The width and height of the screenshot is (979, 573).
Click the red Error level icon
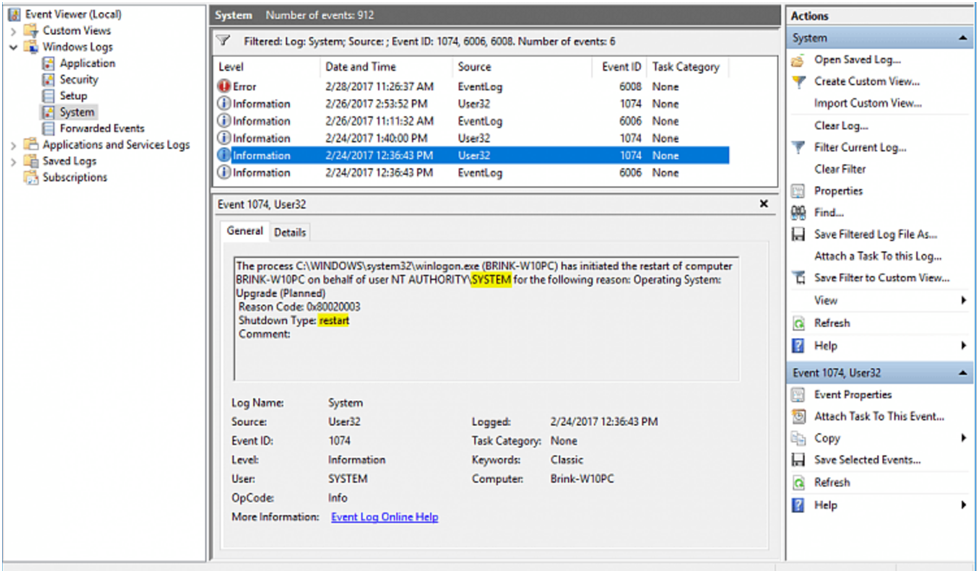(x=224, y=86)
